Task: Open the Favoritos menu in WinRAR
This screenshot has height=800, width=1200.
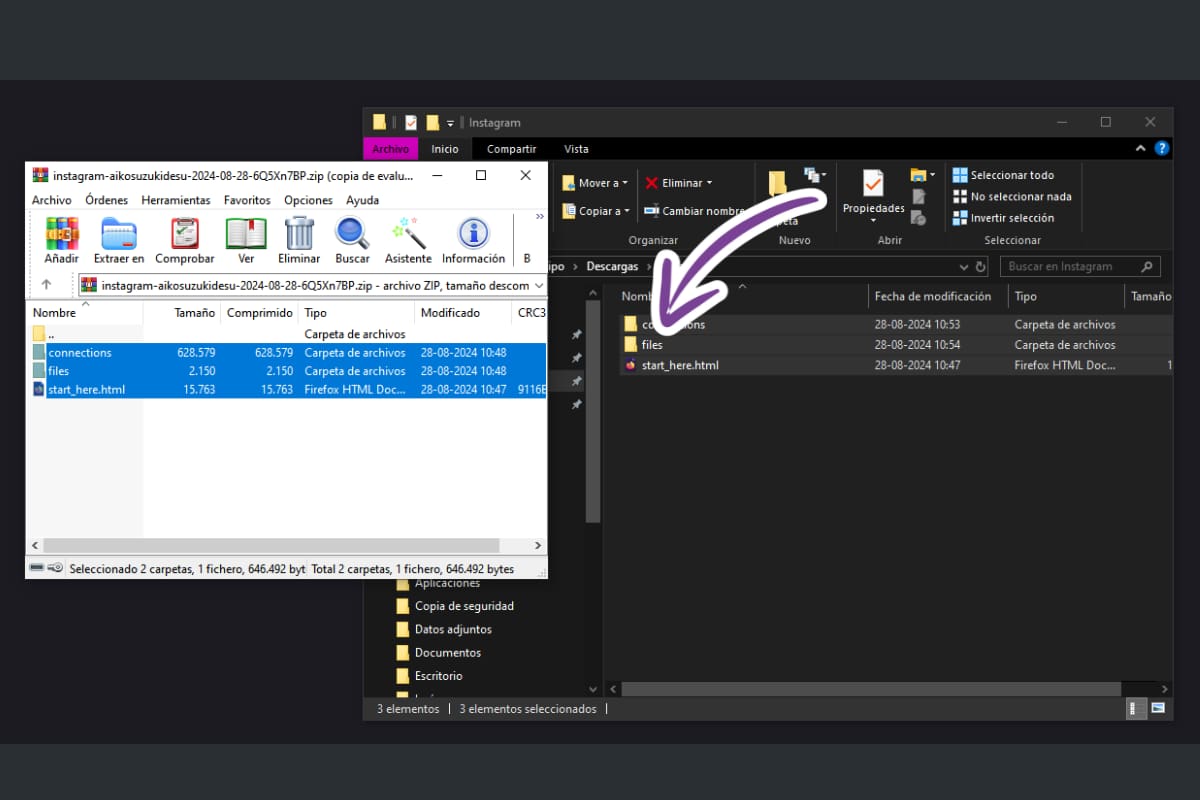Action: click(247, 200)
